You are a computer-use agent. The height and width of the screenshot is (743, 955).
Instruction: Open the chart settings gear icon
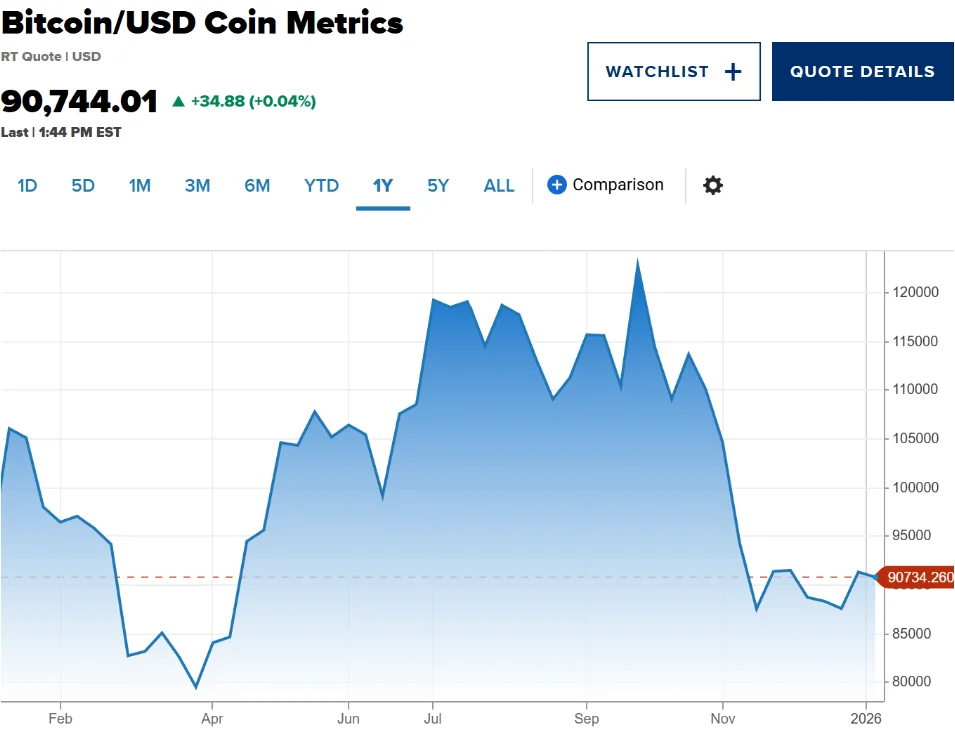[x=712, y=185]
